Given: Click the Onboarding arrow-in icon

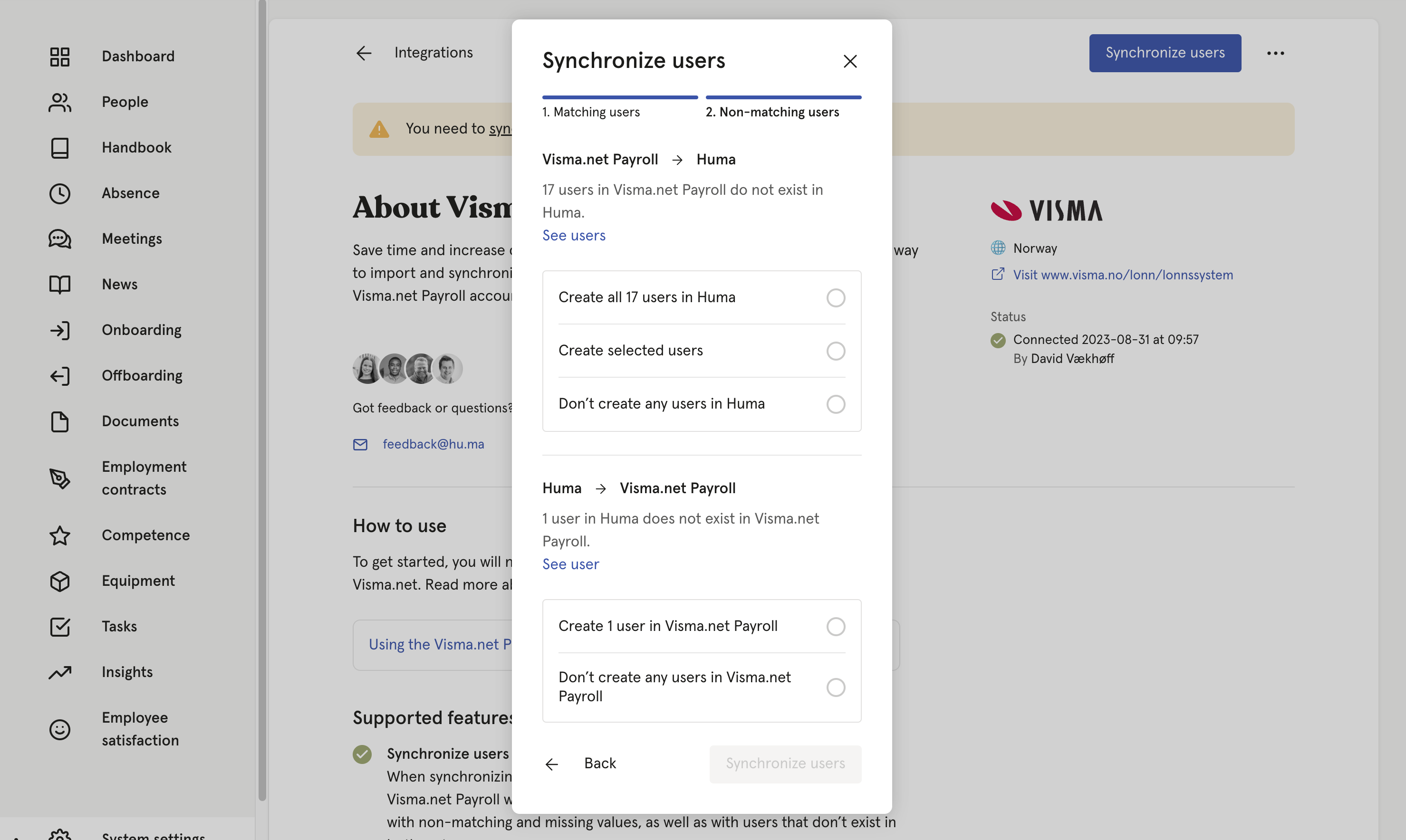Looking at the screenshot, I should [59, 331].
